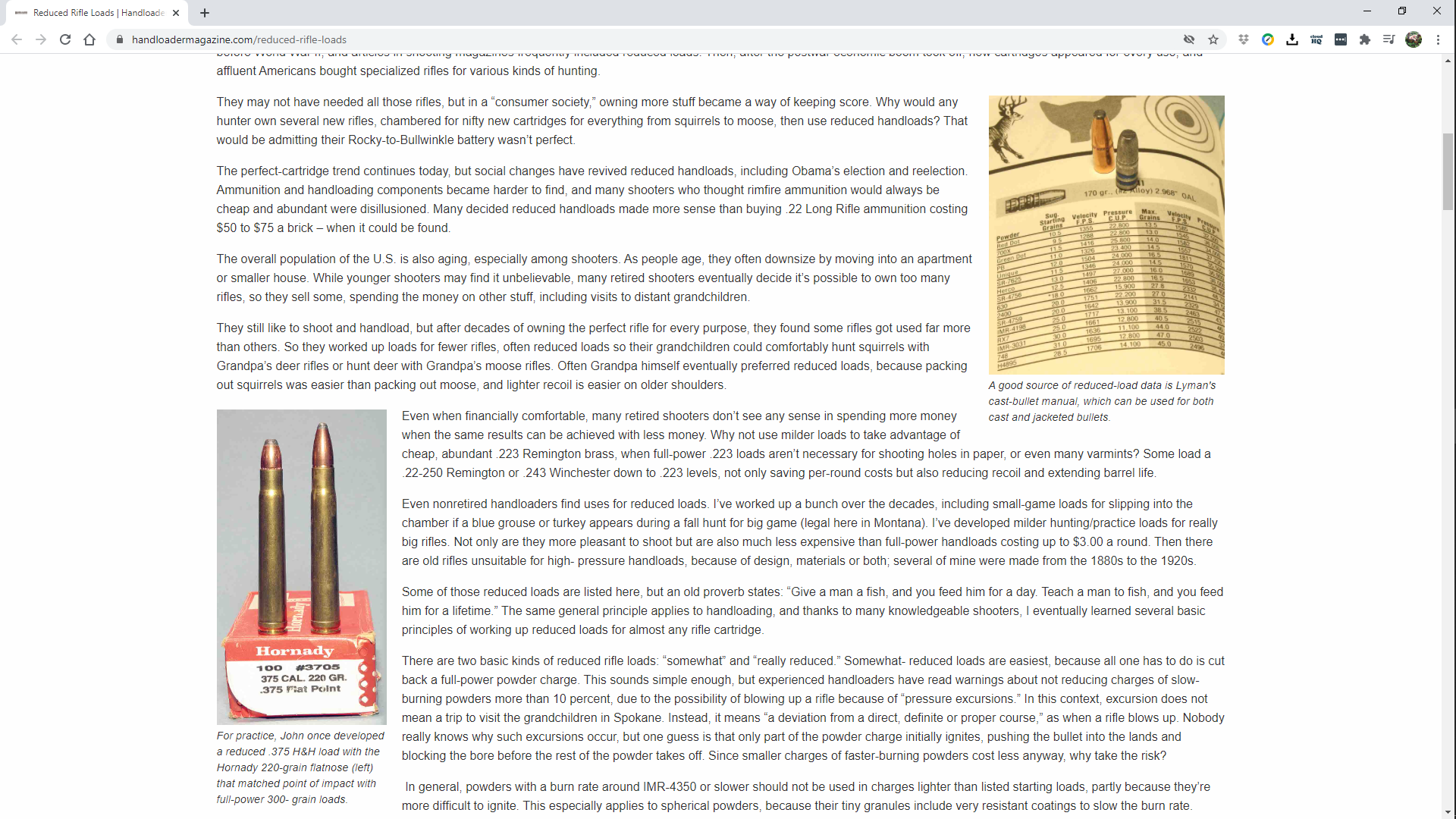Screen dimensions: 1456x819
Task: Restore down the Chrome window
Action: [1402, 11]
